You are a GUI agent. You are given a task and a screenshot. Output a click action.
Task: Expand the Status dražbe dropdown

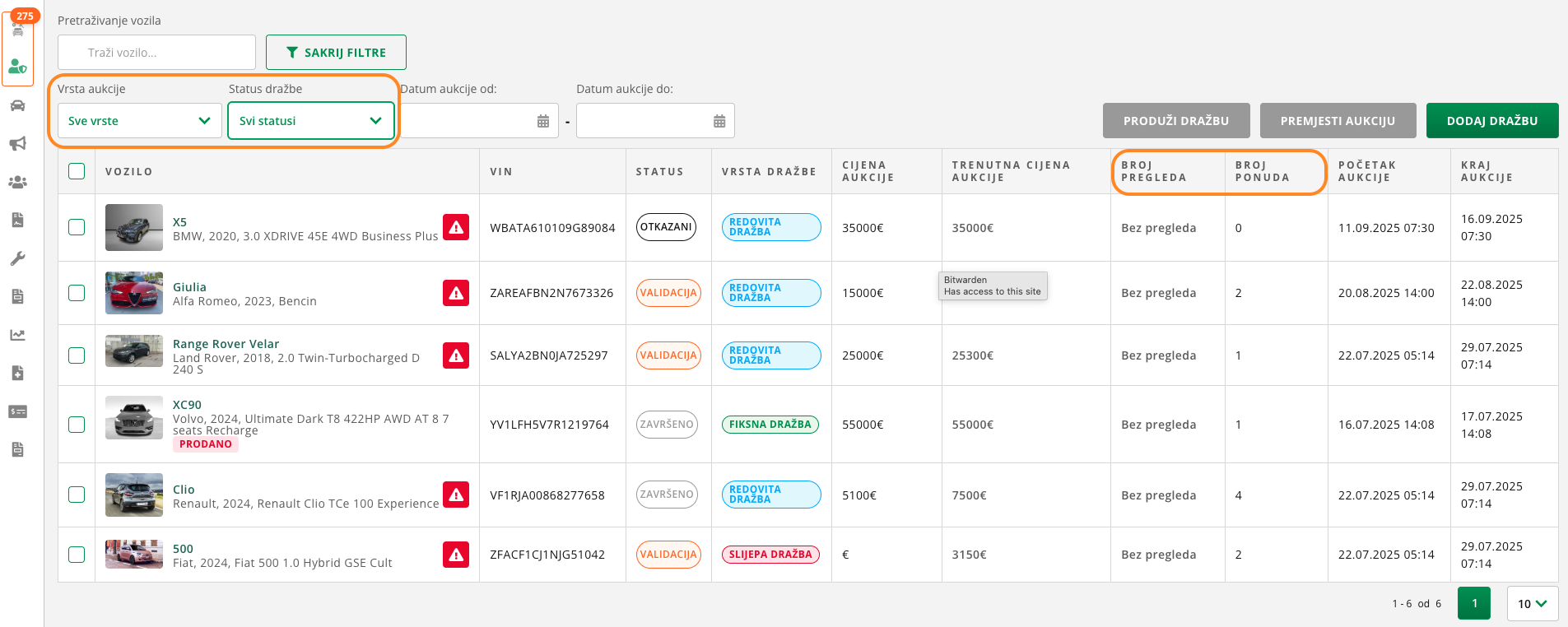pyautogui.click(x=310, y=121)
